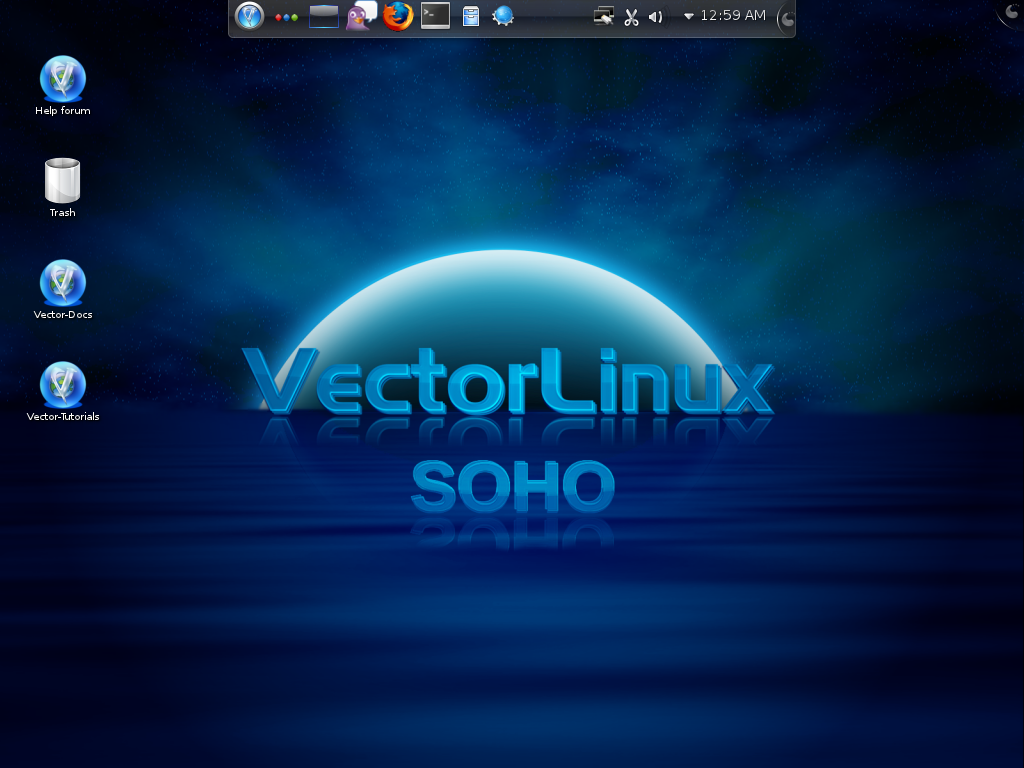Open the screenshot capture tool
The image size is (1024, 768).
click(x=604, y=16)
